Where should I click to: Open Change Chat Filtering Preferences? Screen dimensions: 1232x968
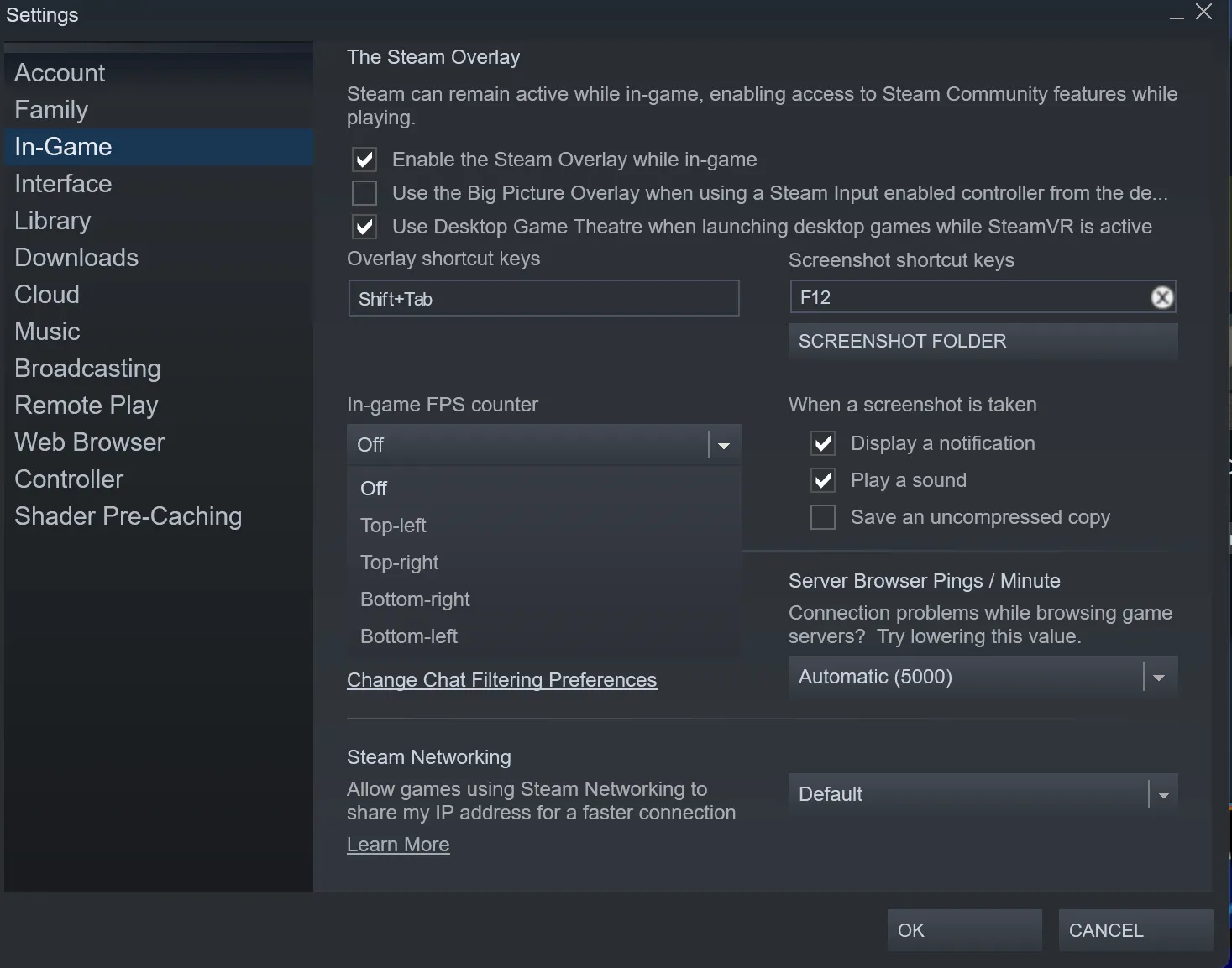501,680
